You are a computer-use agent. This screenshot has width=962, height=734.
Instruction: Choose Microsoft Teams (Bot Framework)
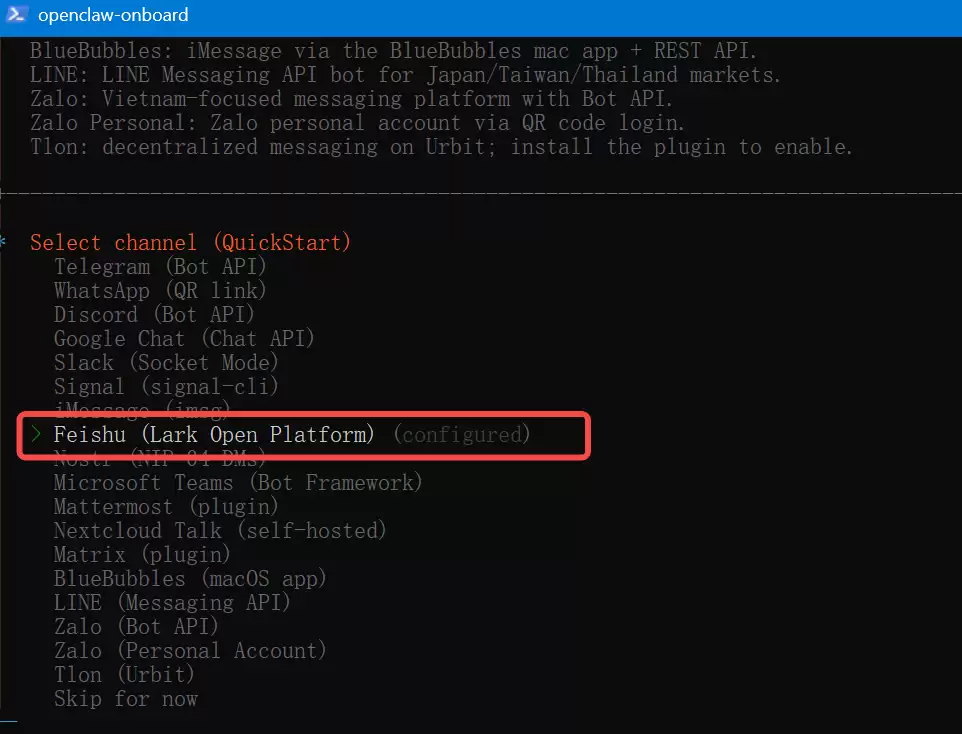tap(238, 483)
